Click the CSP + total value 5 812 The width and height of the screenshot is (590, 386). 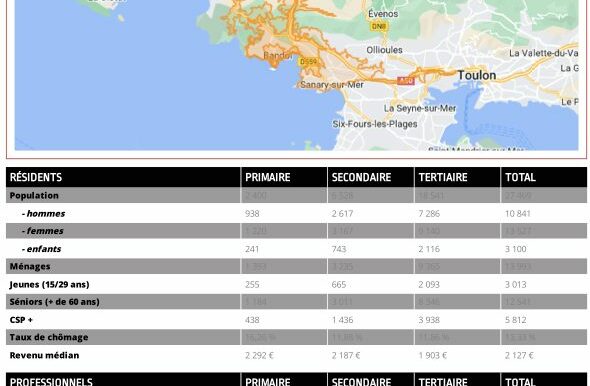[516, 320]
